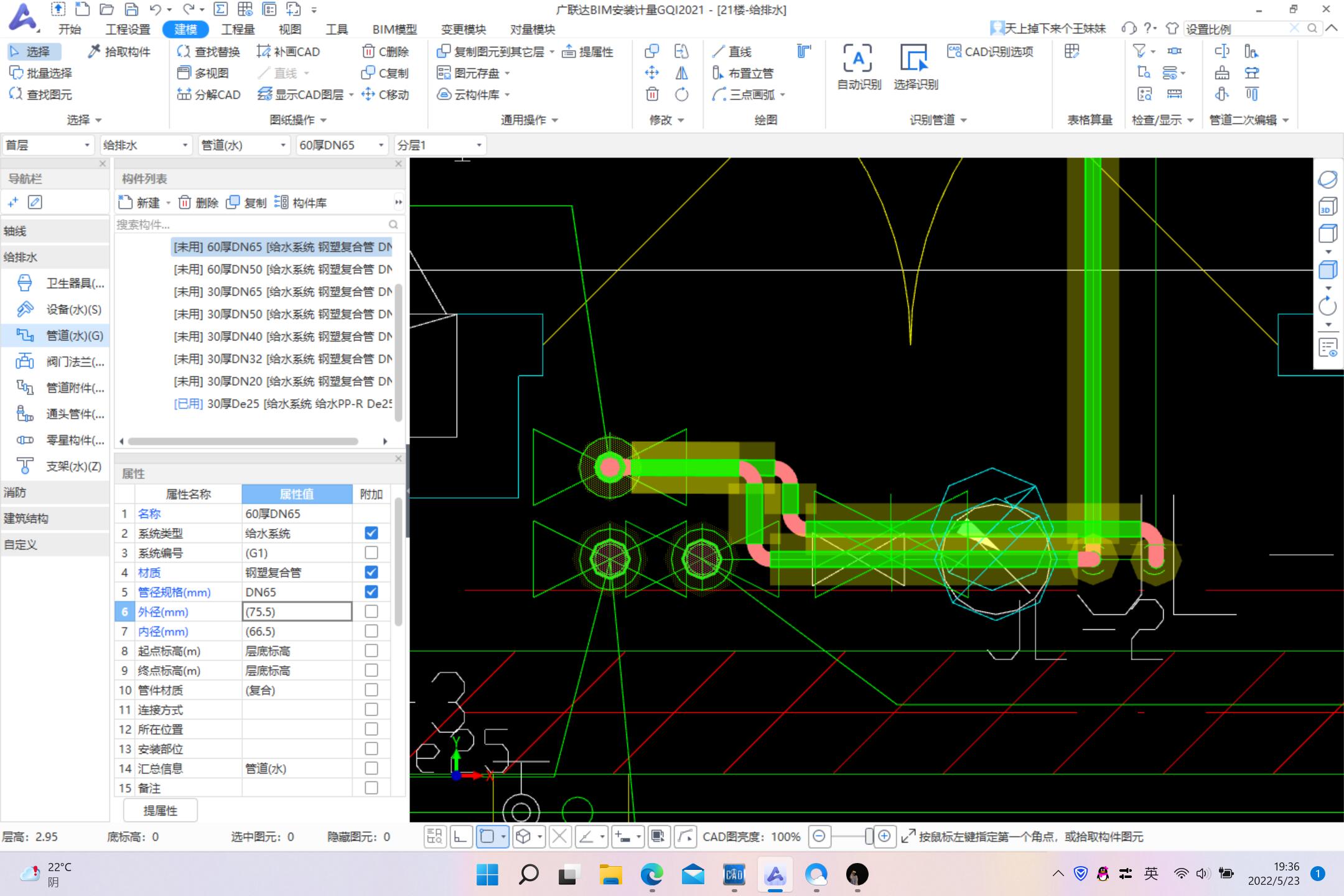Click the 自动识别 auto recognize button

tap(859, 67)
